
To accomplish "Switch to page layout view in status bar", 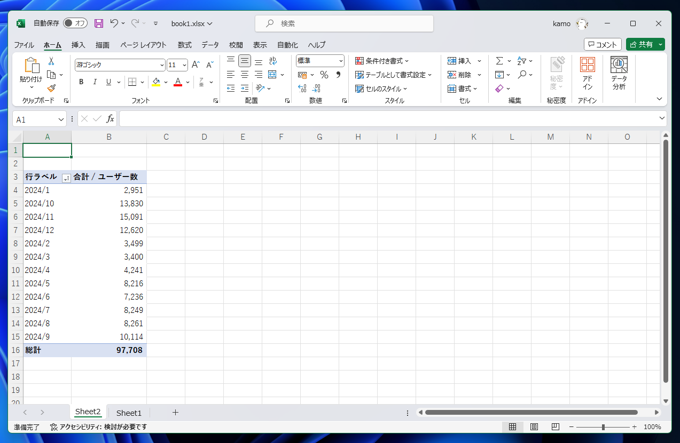I will [x=534, y=427].
